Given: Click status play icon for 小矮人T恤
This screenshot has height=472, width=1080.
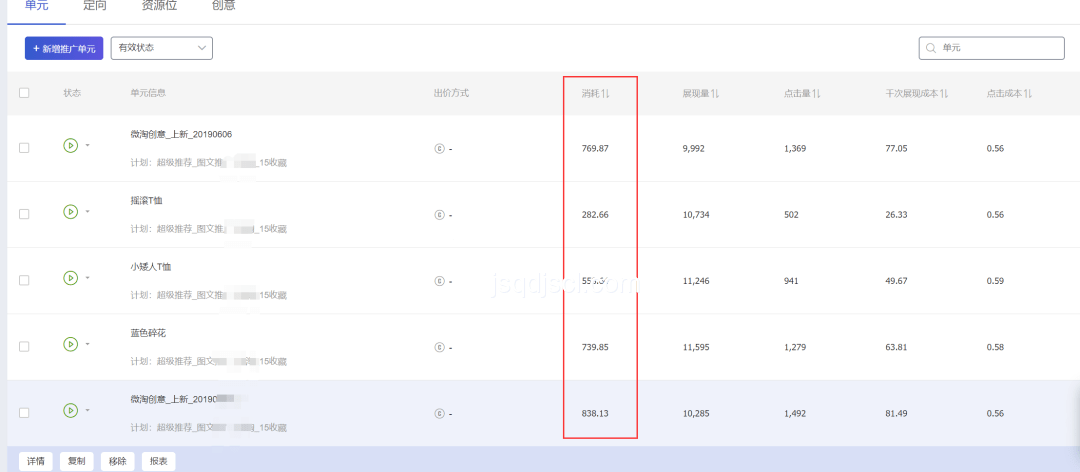Looking at the screenshot, I should (70, 278).
